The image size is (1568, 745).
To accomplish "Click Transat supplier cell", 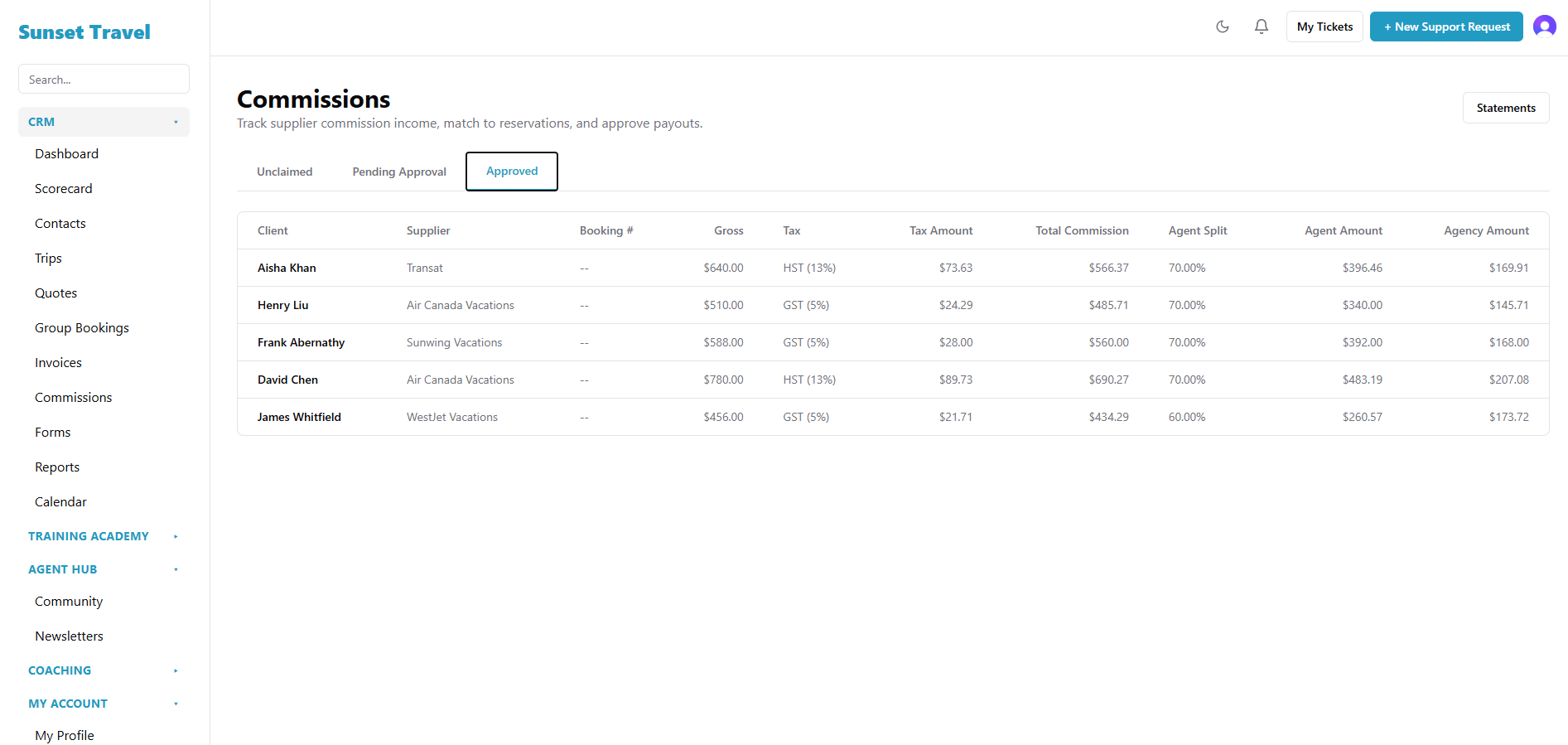I will tap(425, 268).
